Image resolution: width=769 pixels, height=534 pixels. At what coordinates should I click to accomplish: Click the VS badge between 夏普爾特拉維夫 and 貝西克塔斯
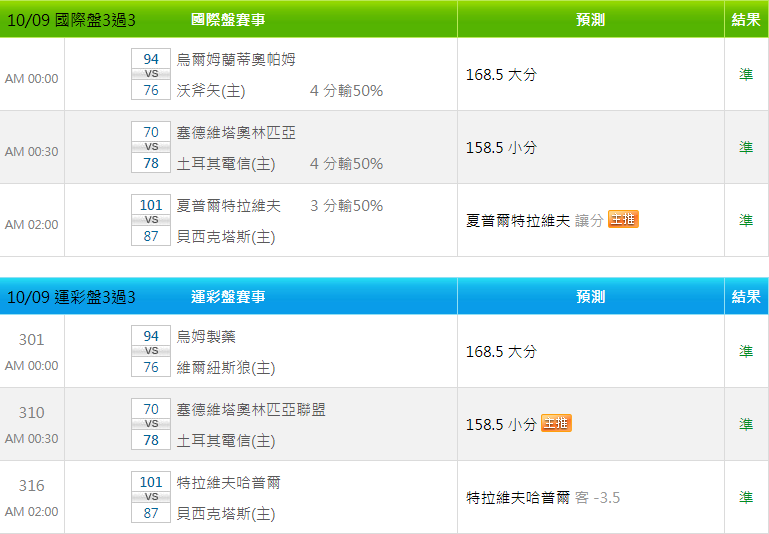[x=151, y=220]
